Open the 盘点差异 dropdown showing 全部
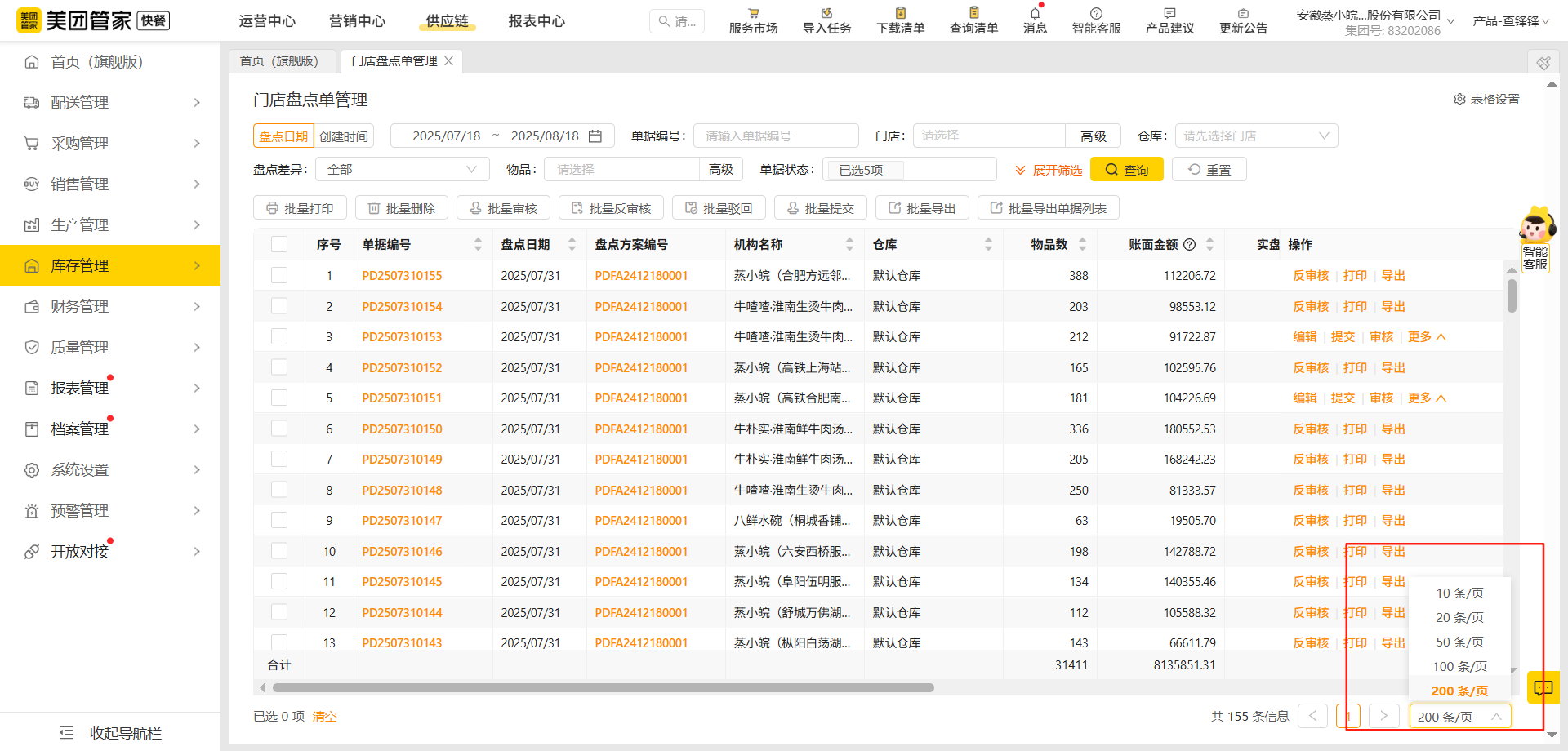This screenshot has height=751, width=1568. click(402, 170)
